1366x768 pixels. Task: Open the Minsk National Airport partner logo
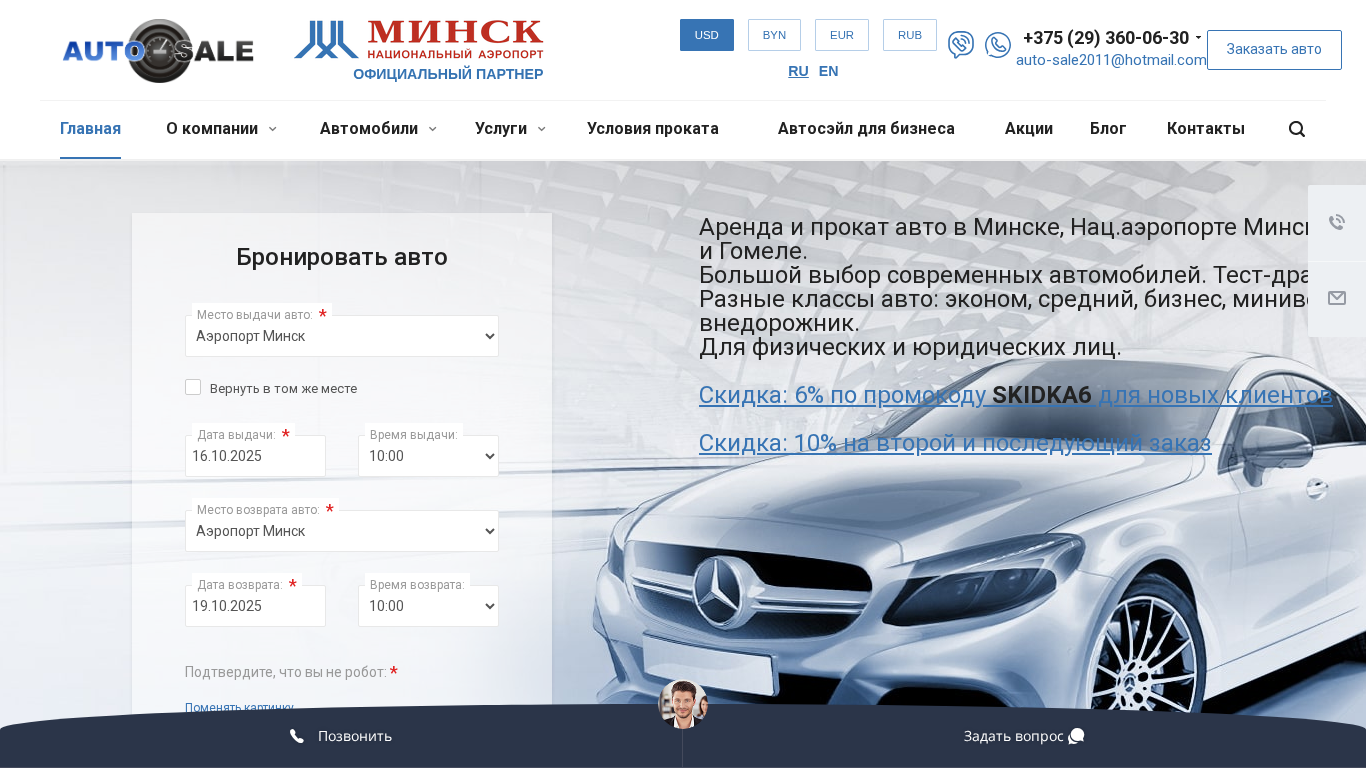click(x=419, y=40)
